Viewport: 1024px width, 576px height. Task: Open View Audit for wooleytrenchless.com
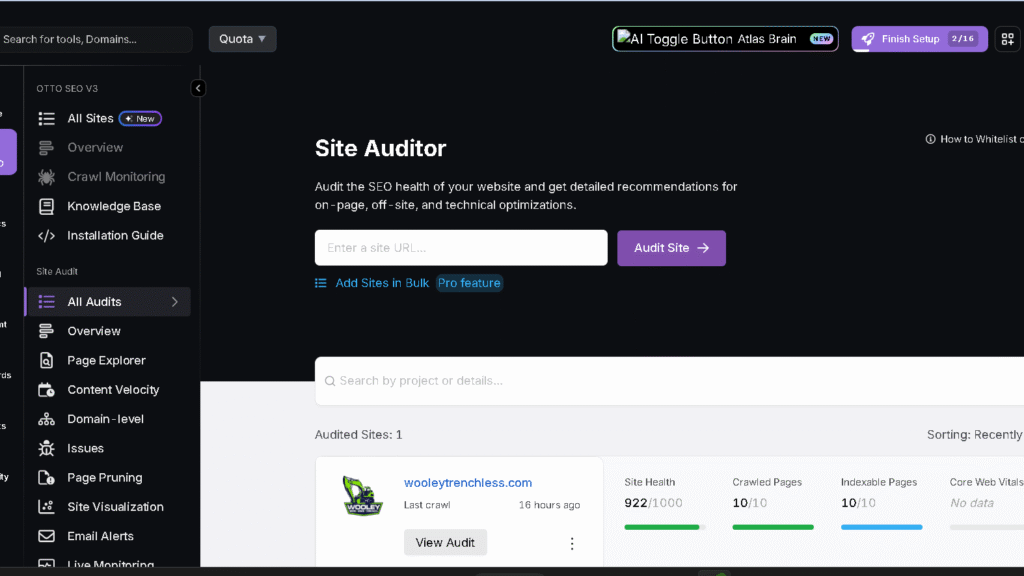pyautogui.click(x=445, y=542)
